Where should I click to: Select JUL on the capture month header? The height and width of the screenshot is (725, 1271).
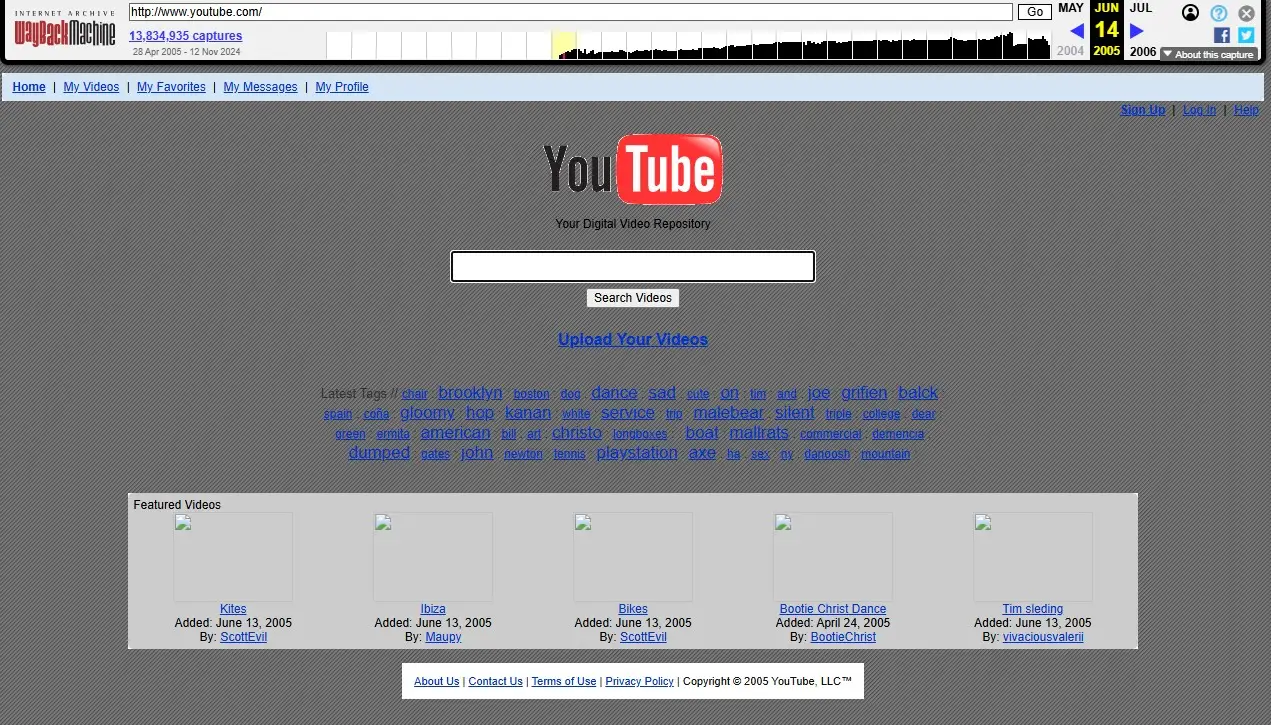1141,8
